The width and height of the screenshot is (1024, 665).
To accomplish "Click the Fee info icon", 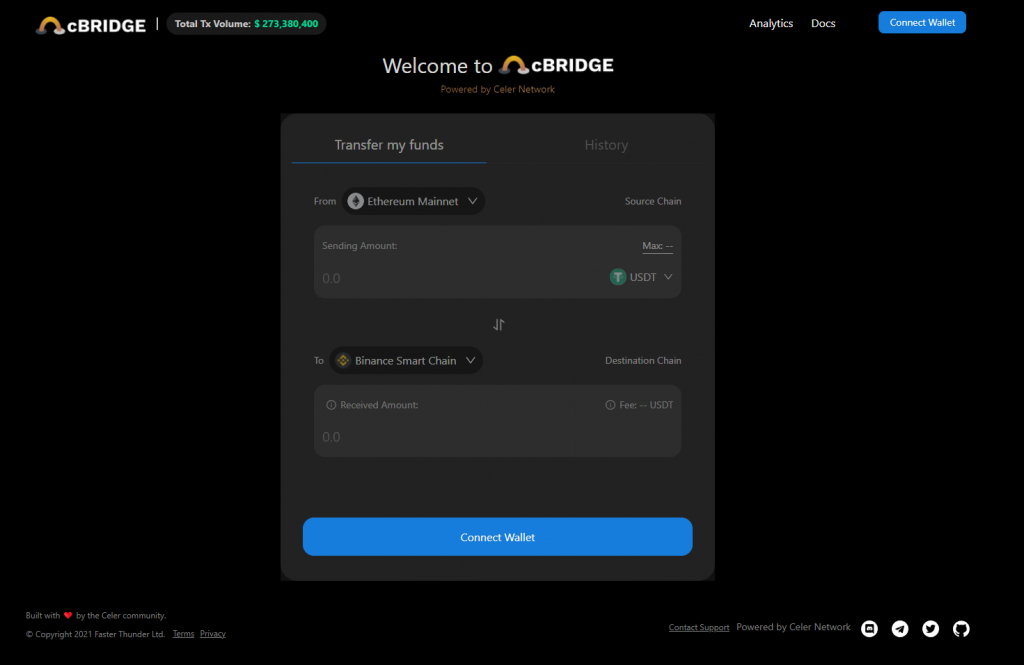I will click(x=610, y=405).
